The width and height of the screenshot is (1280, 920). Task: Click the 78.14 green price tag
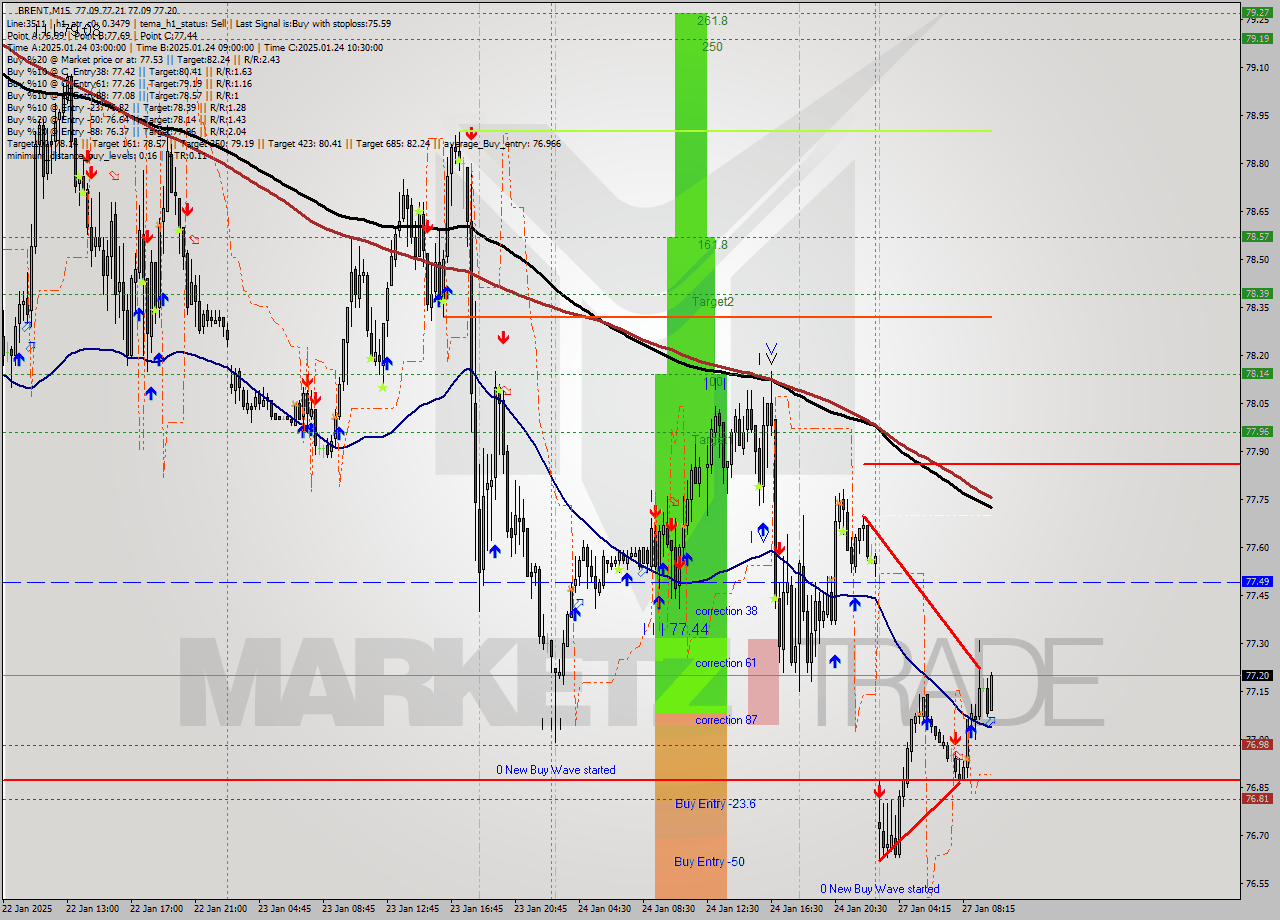click(x=1257, y=373)
